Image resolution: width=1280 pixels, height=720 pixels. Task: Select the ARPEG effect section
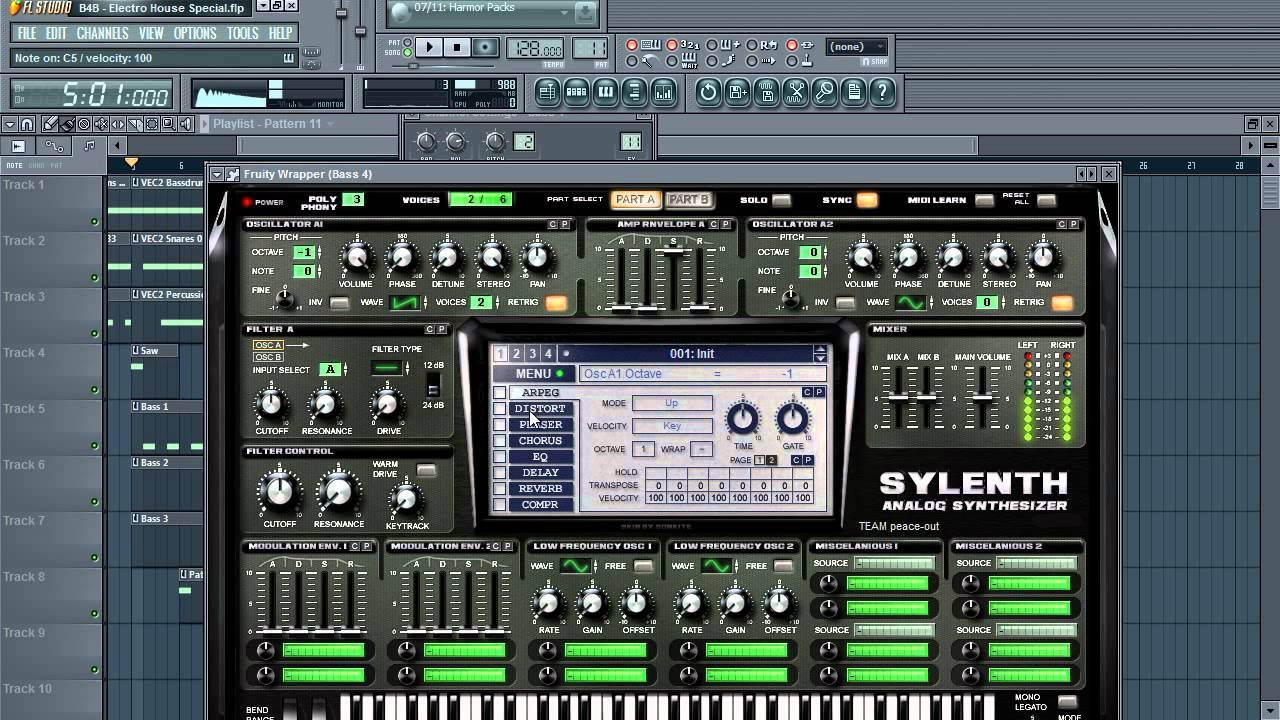tap(540, 393)
